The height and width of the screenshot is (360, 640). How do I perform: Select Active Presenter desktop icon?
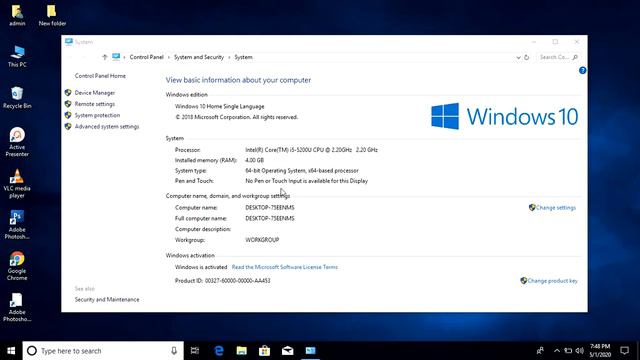(17, 142)
